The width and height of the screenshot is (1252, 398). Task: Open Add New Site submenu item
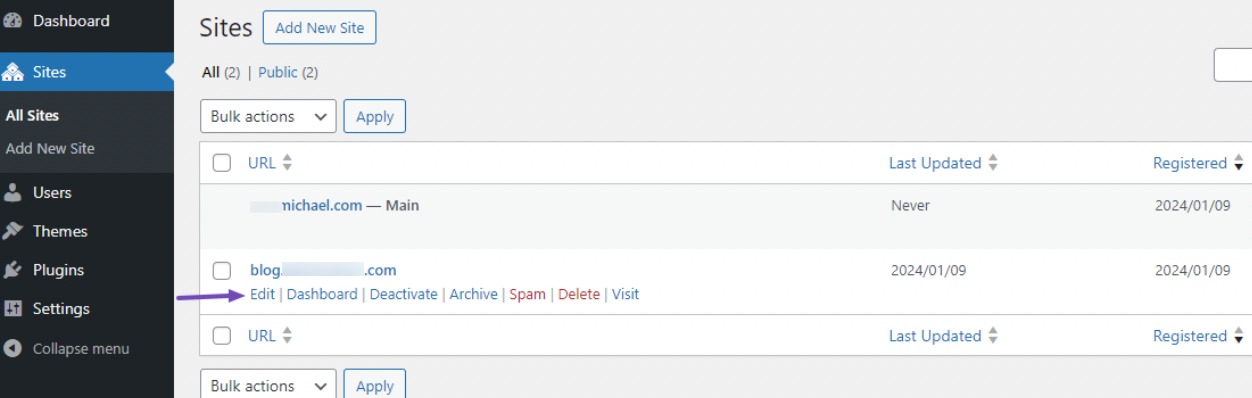(x=50, y=148)
